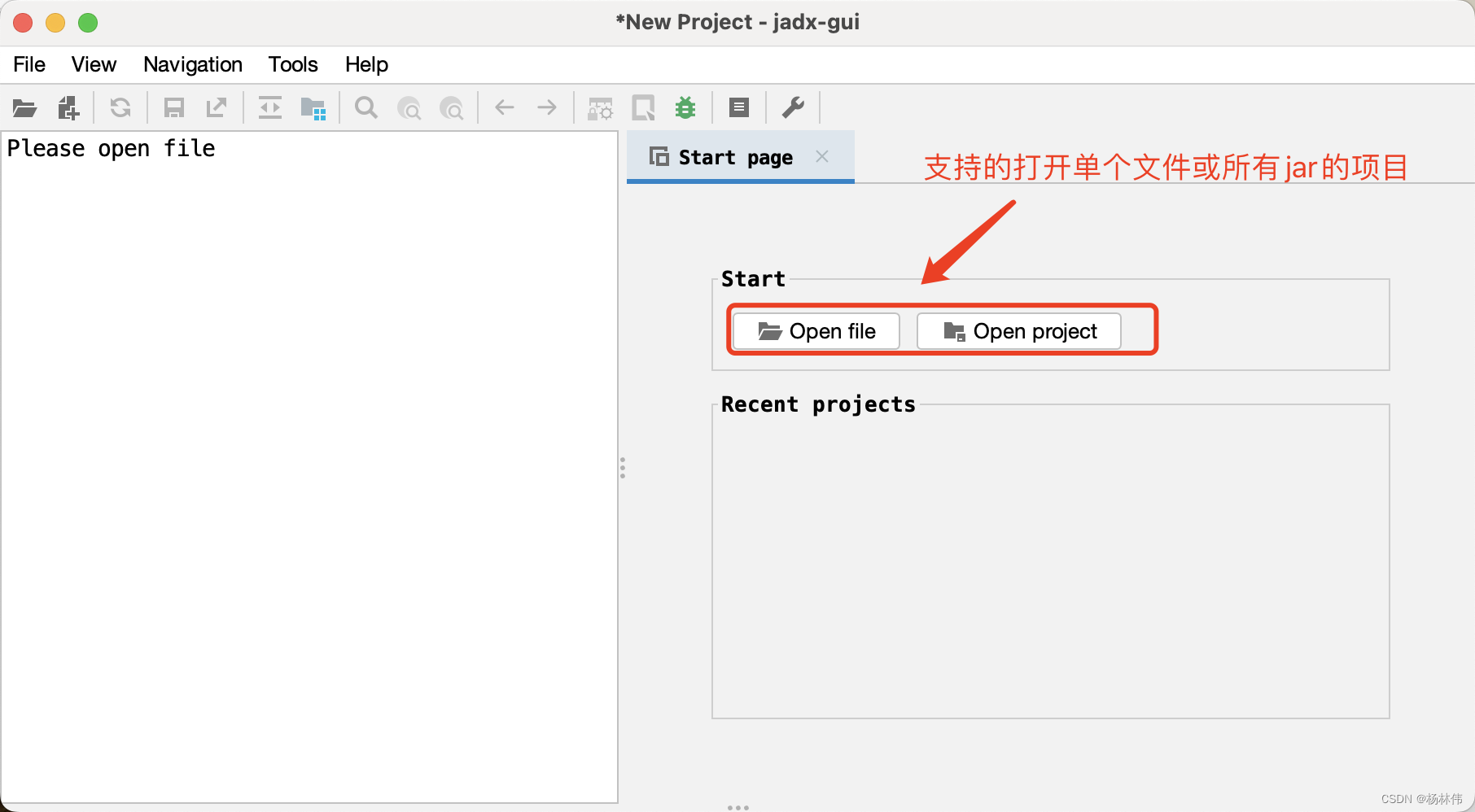The height and width of the screenshot is (812, 1475).
Task: Launch the debugger with the green bug icon
Action: (685, 107)
